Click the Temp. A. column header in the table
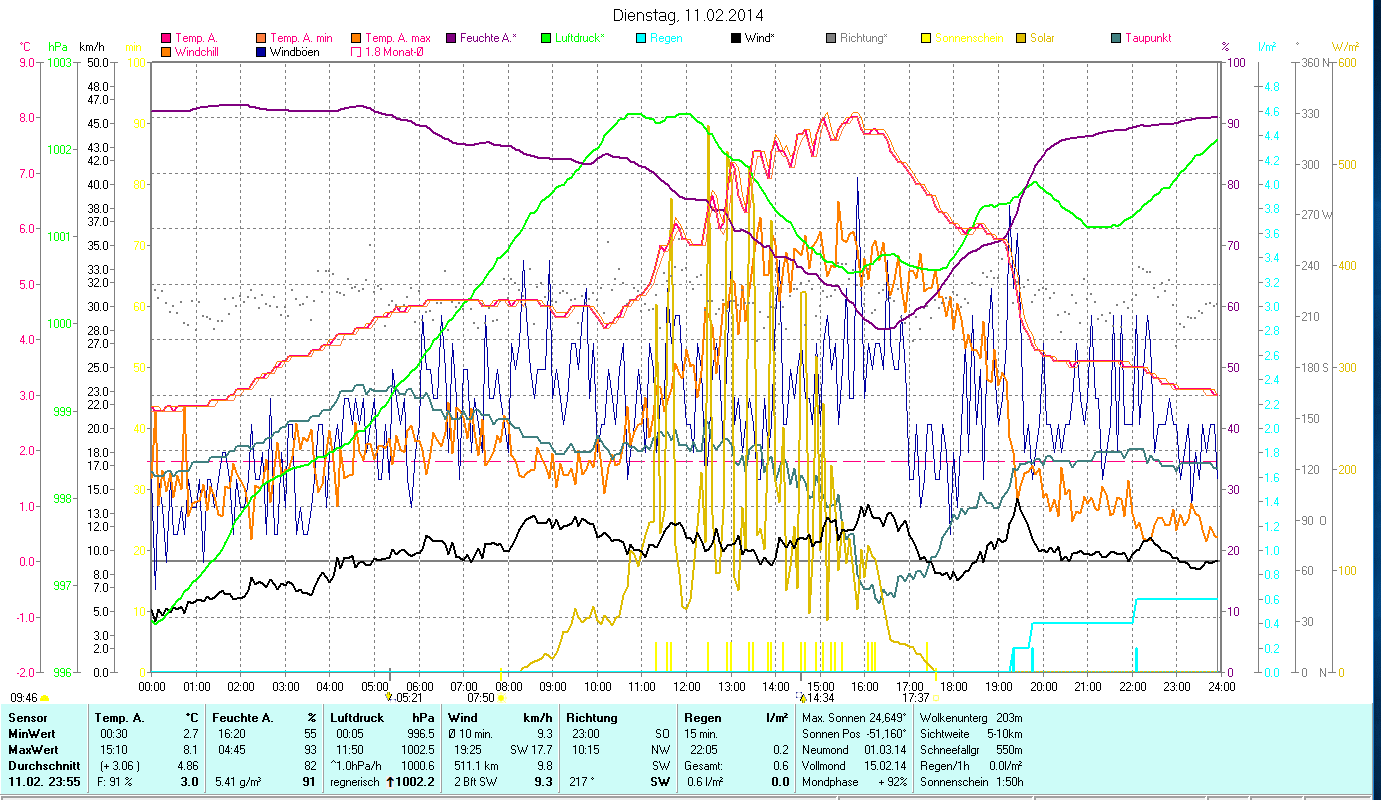Viewport: 1381px width, 800px height. [x=120, y=718]
